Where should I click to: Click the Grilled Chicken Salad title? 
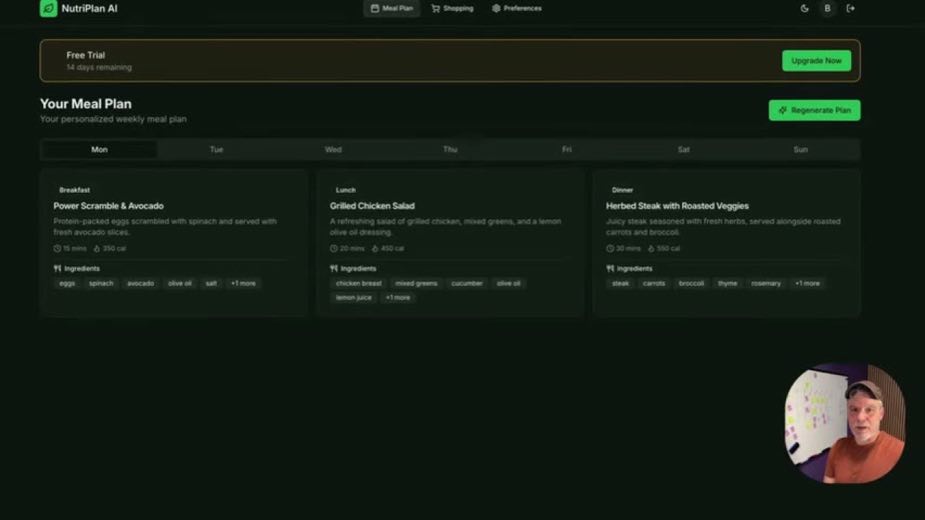(x=372, y=206)
